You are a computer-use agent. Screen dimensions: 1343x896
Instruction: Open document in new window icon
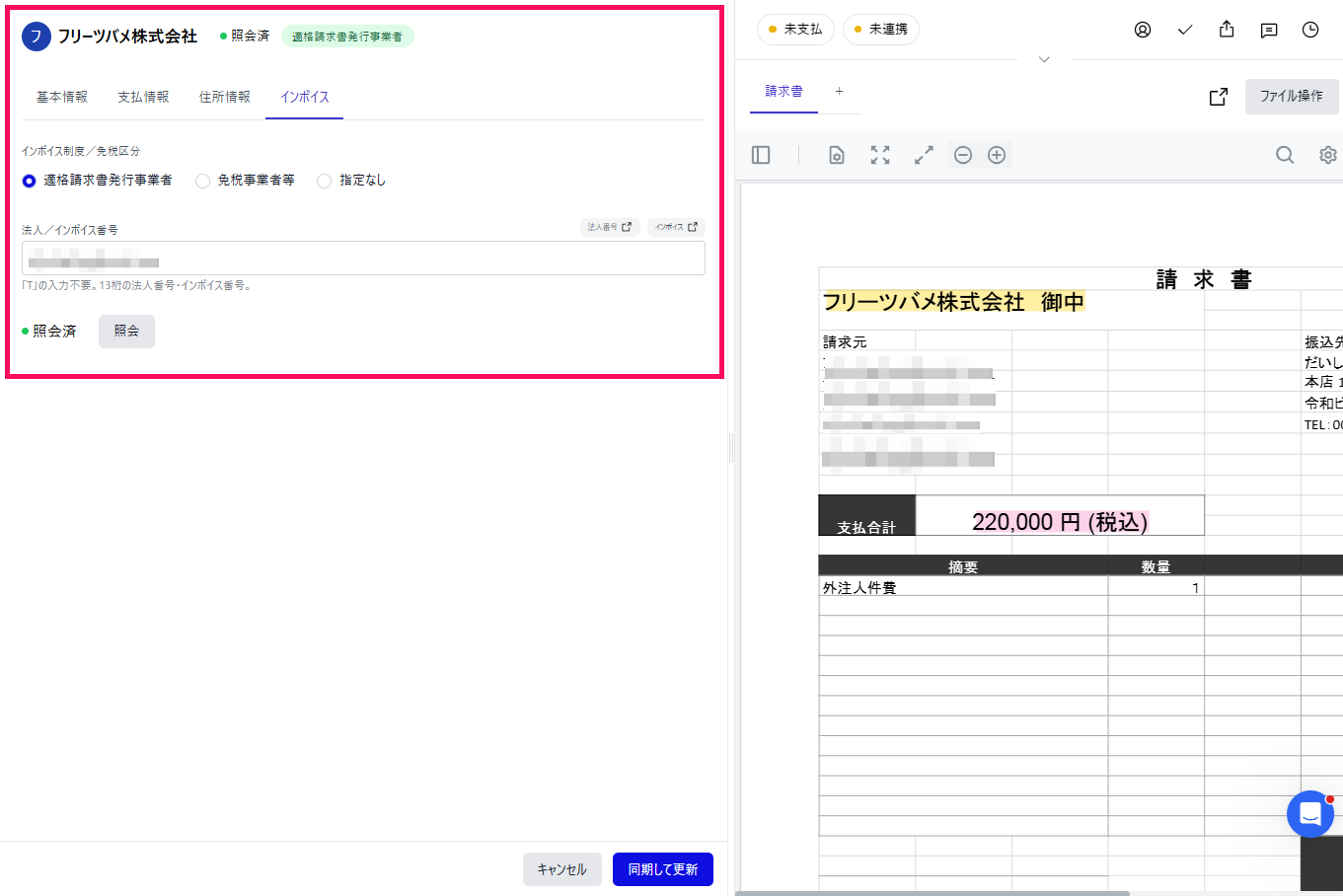[1219, 97]
